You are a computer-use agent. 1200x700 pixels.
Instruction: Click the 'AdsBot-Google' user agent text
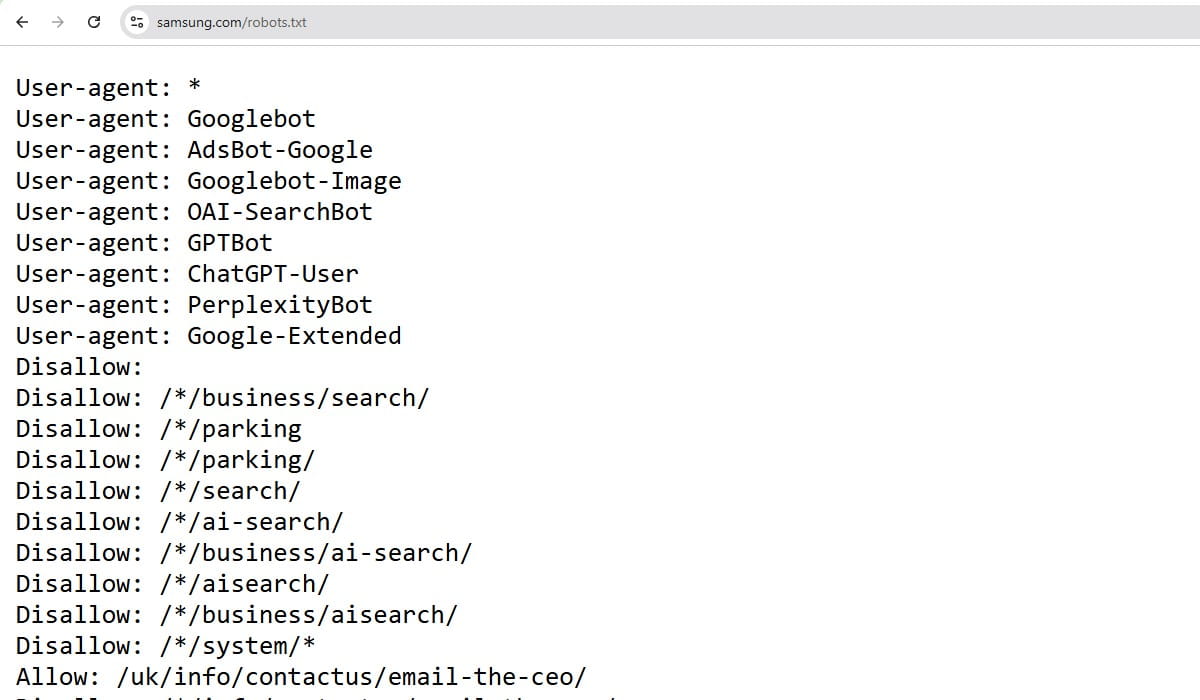[280, 149]
